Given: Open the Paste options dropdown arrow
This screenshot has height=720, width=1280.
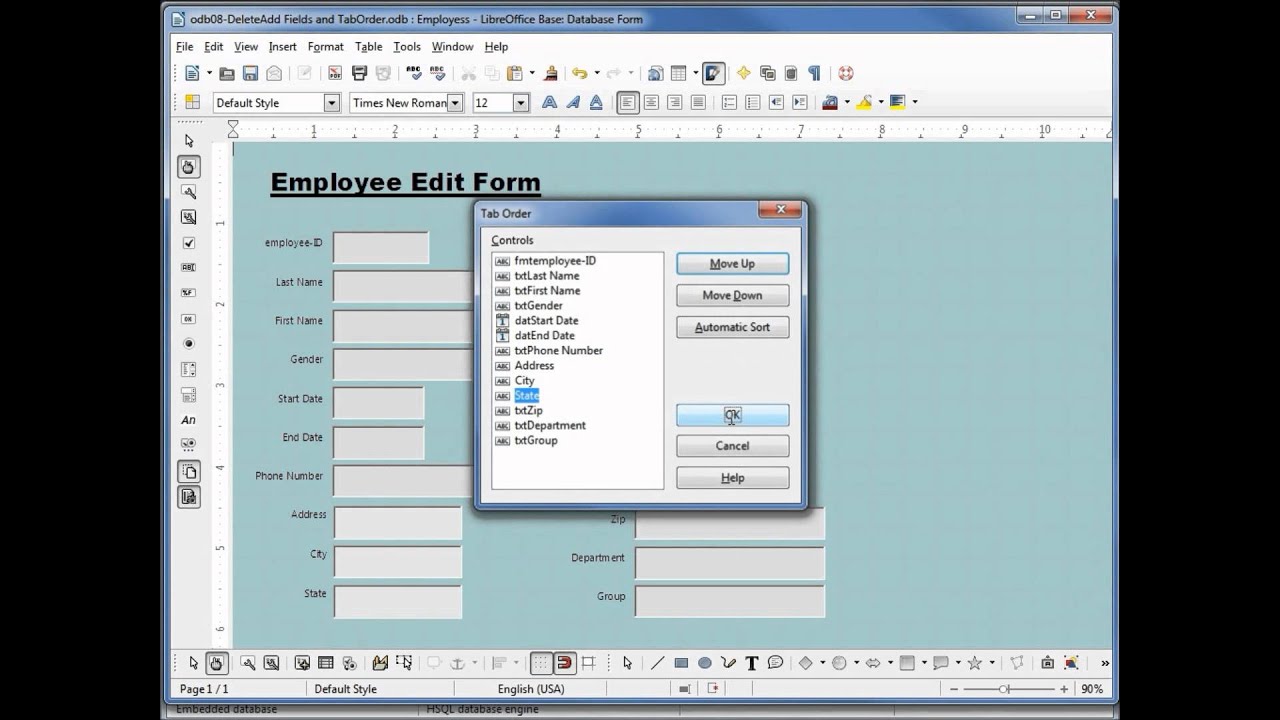Looking at the screenshot, I should (x=532, y=73).
